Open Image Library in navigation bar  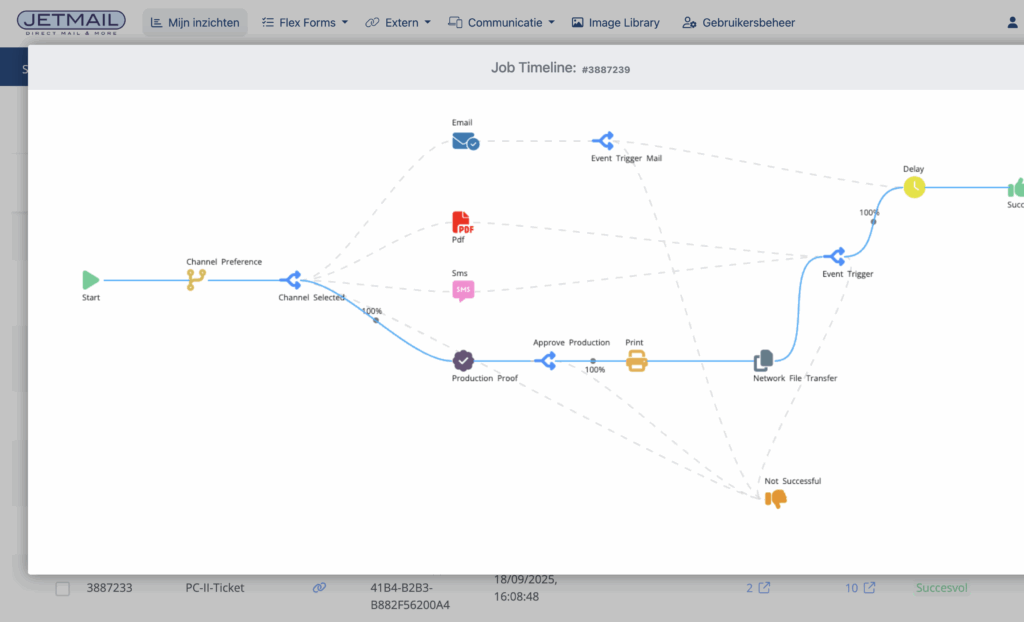615,22
